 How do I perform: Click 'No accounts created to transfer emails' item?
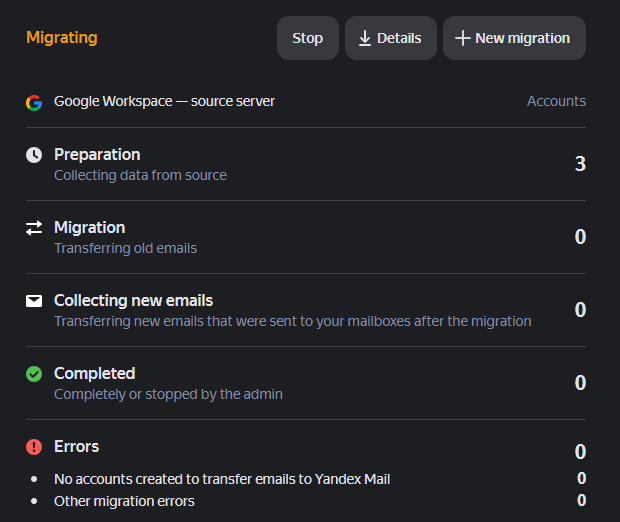pos(222,479)
